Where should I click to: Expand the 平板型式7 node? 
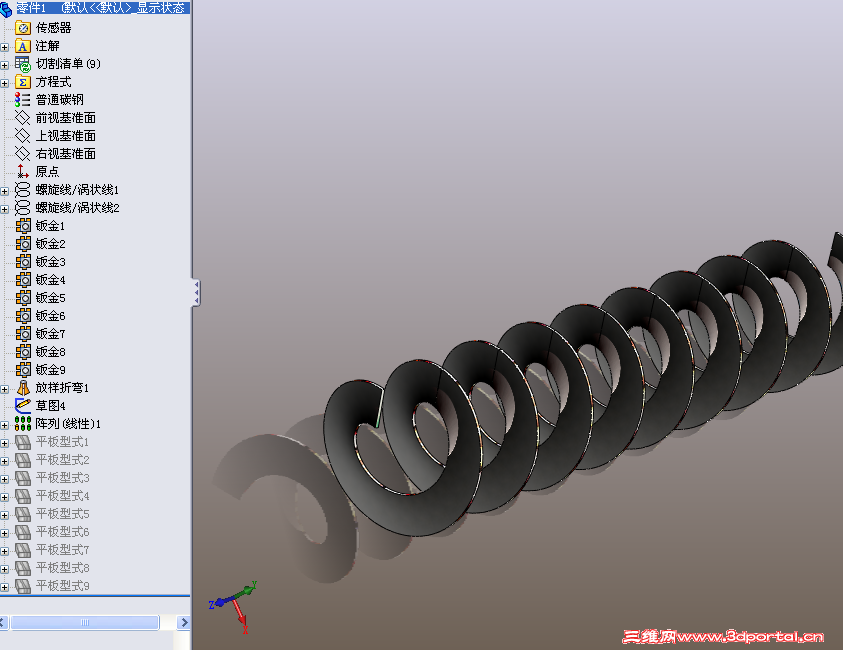5,551
